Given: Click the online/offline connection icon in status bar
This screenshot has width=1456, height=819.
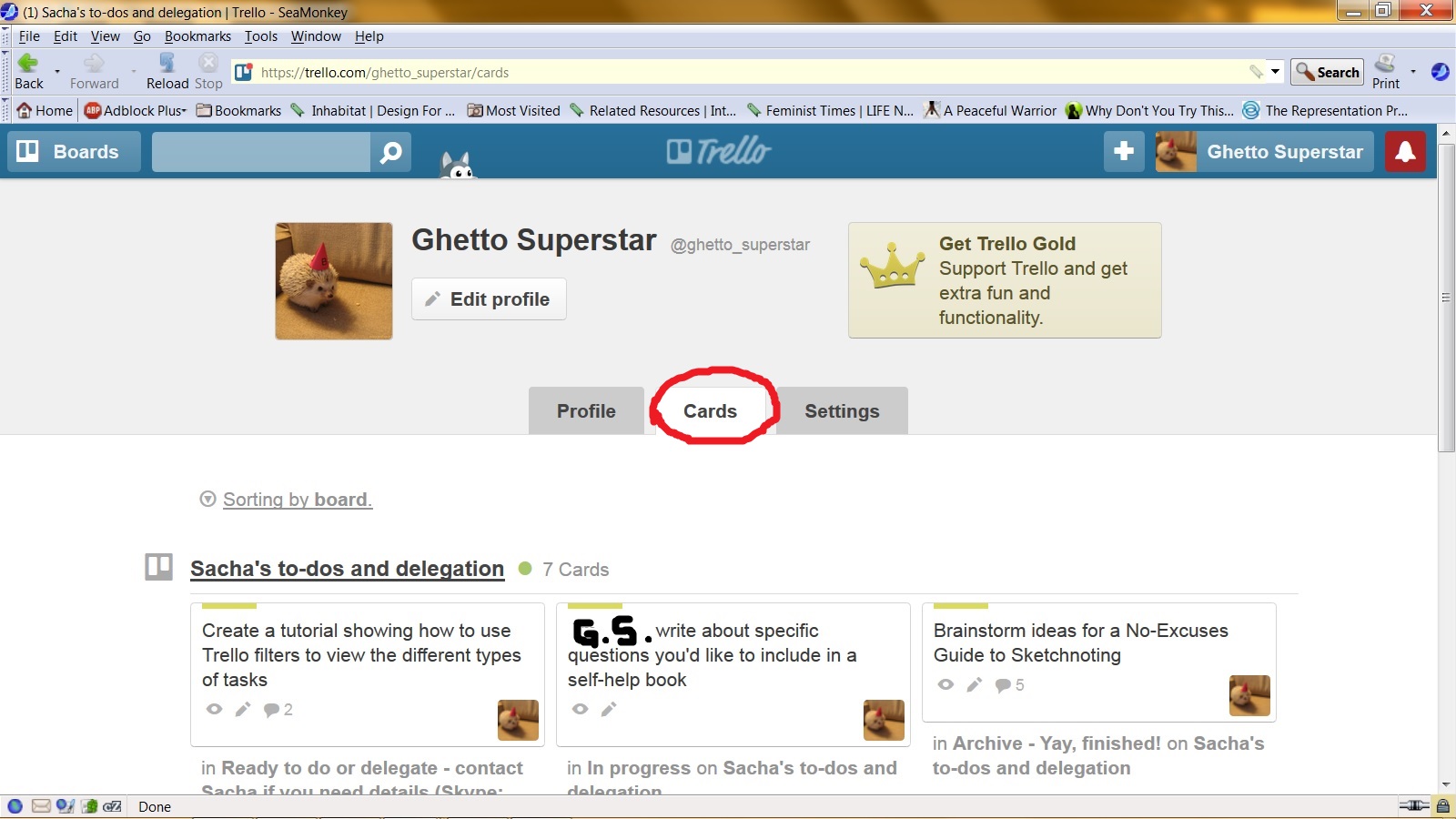Looking at the screenshot, I should click(1413, 805).
